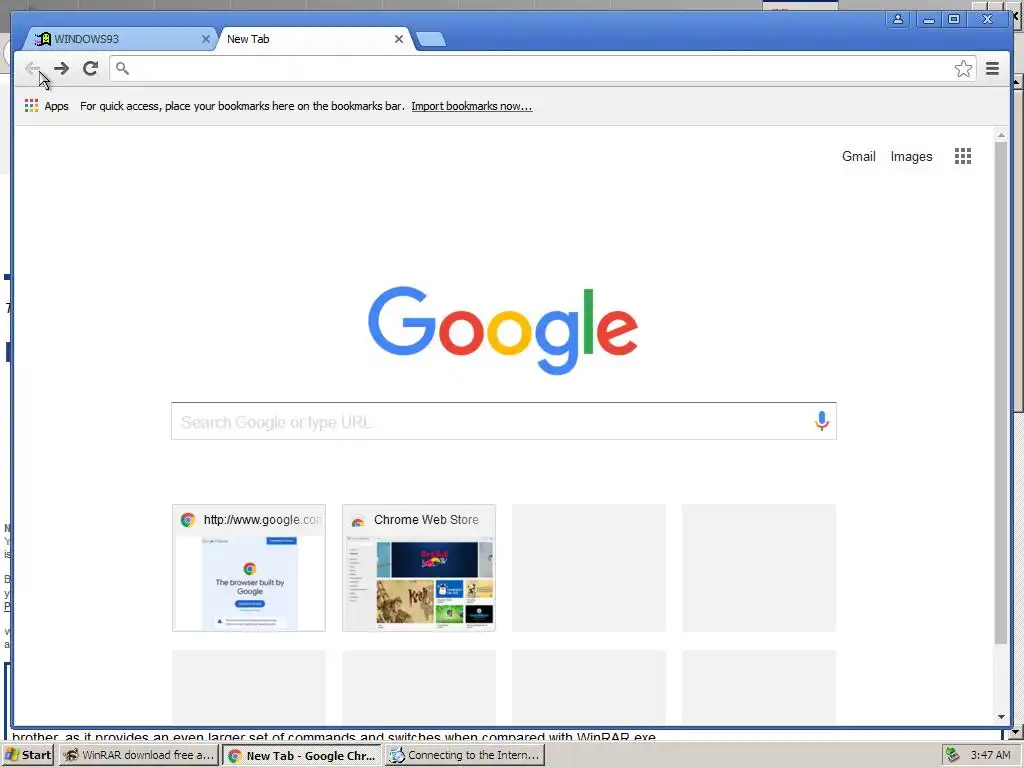The width and height of the screenshot is (1024, 768).
Task: Click New Tab - Google Chrome taskbar item
Action: pos(301,756)
